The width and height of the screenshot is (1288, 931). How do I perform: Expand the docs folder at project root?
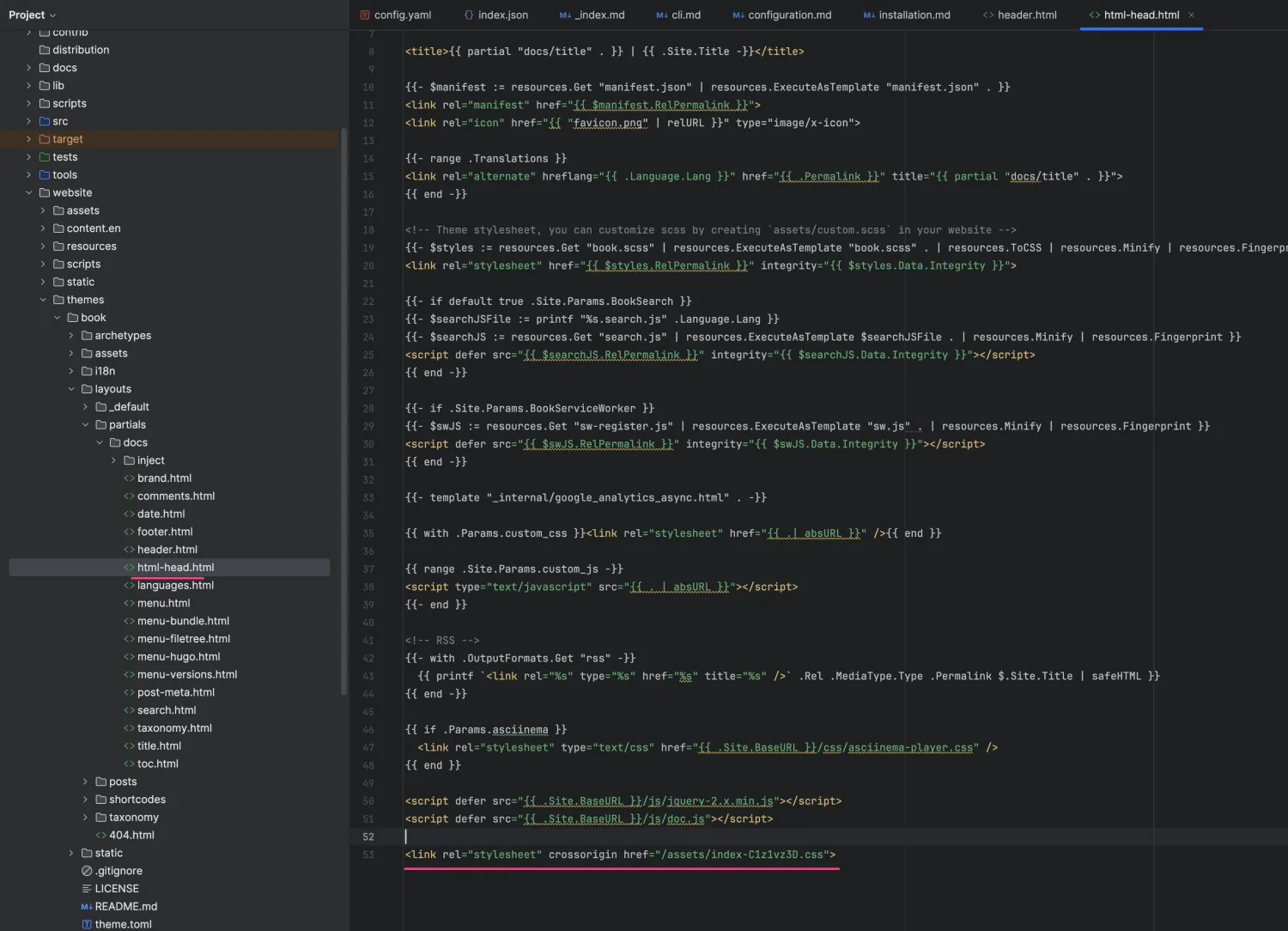point(28,68)
